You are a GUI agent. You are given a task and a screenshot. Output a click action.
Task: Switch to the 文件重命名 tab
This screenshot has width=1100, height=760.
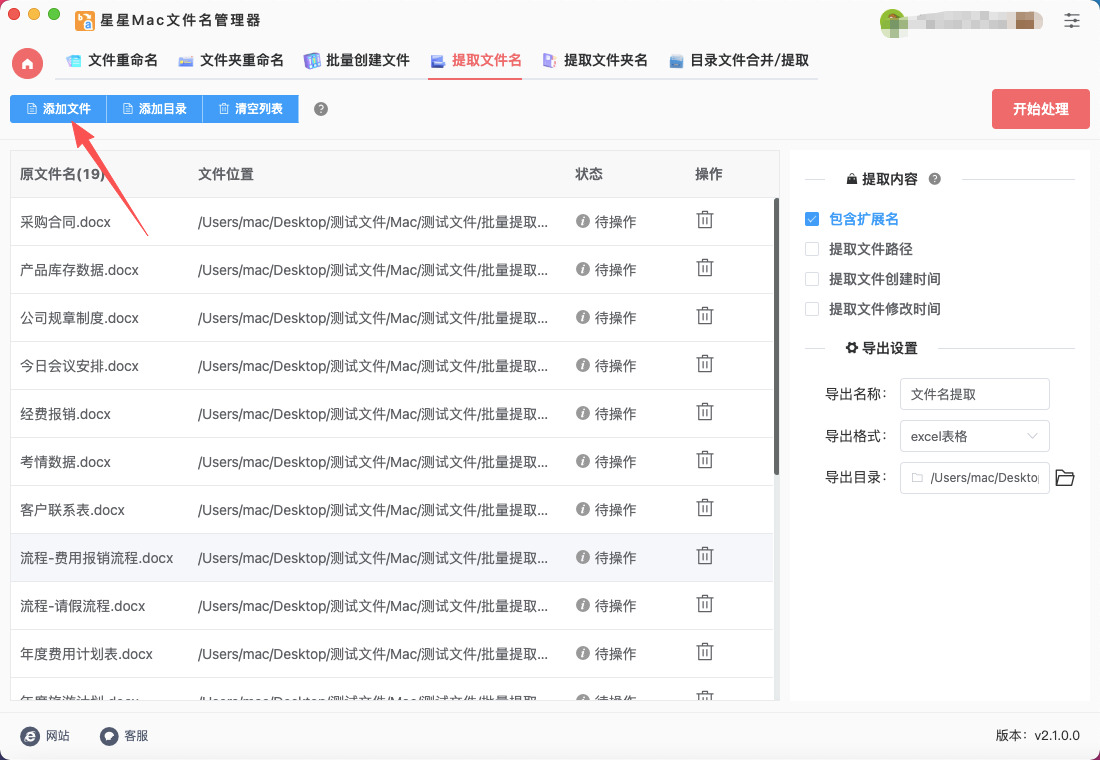click(112, 60)
